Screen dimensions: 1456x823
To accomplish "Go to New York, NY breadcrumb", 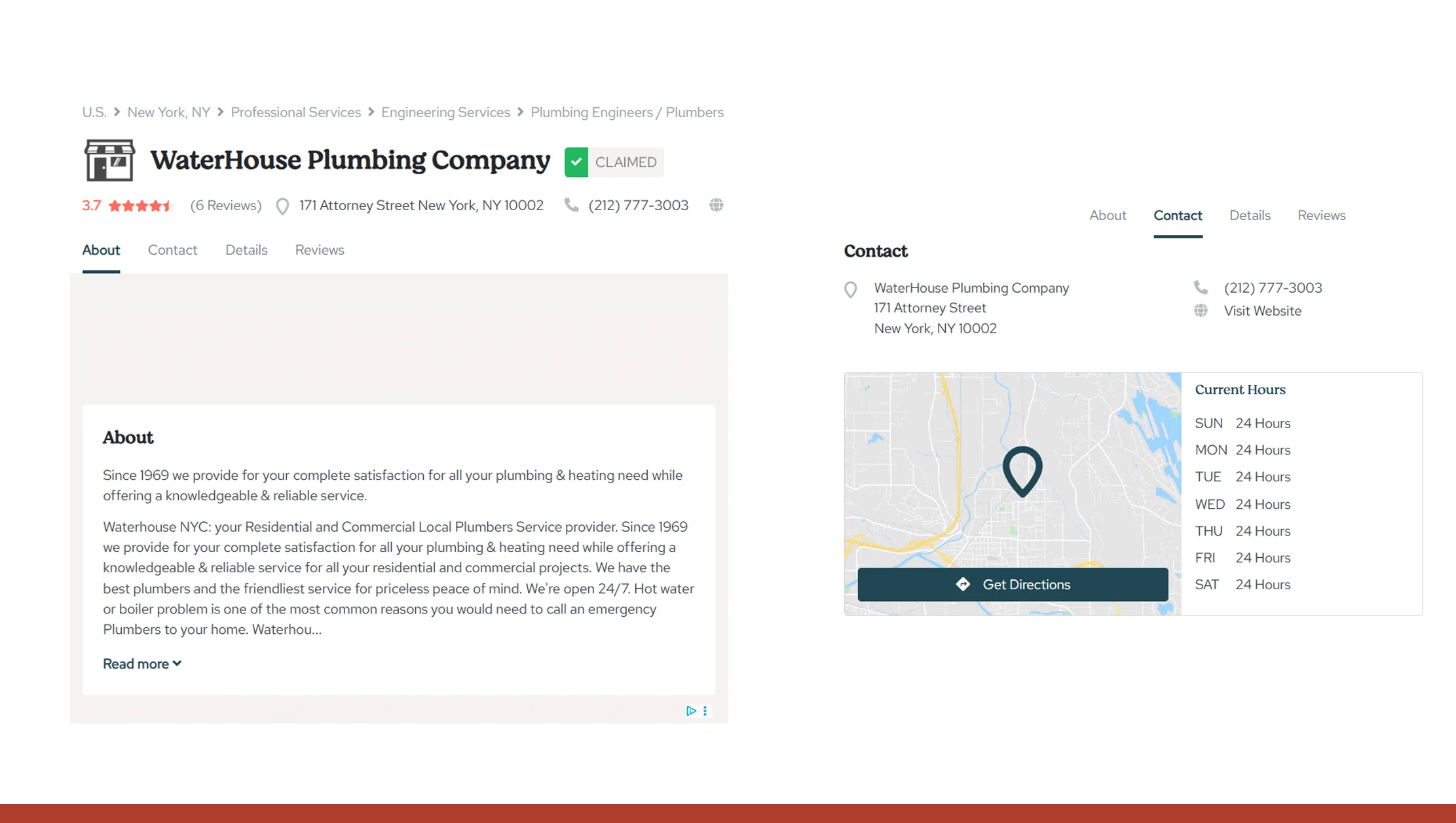I will click(x=168, y=113).
